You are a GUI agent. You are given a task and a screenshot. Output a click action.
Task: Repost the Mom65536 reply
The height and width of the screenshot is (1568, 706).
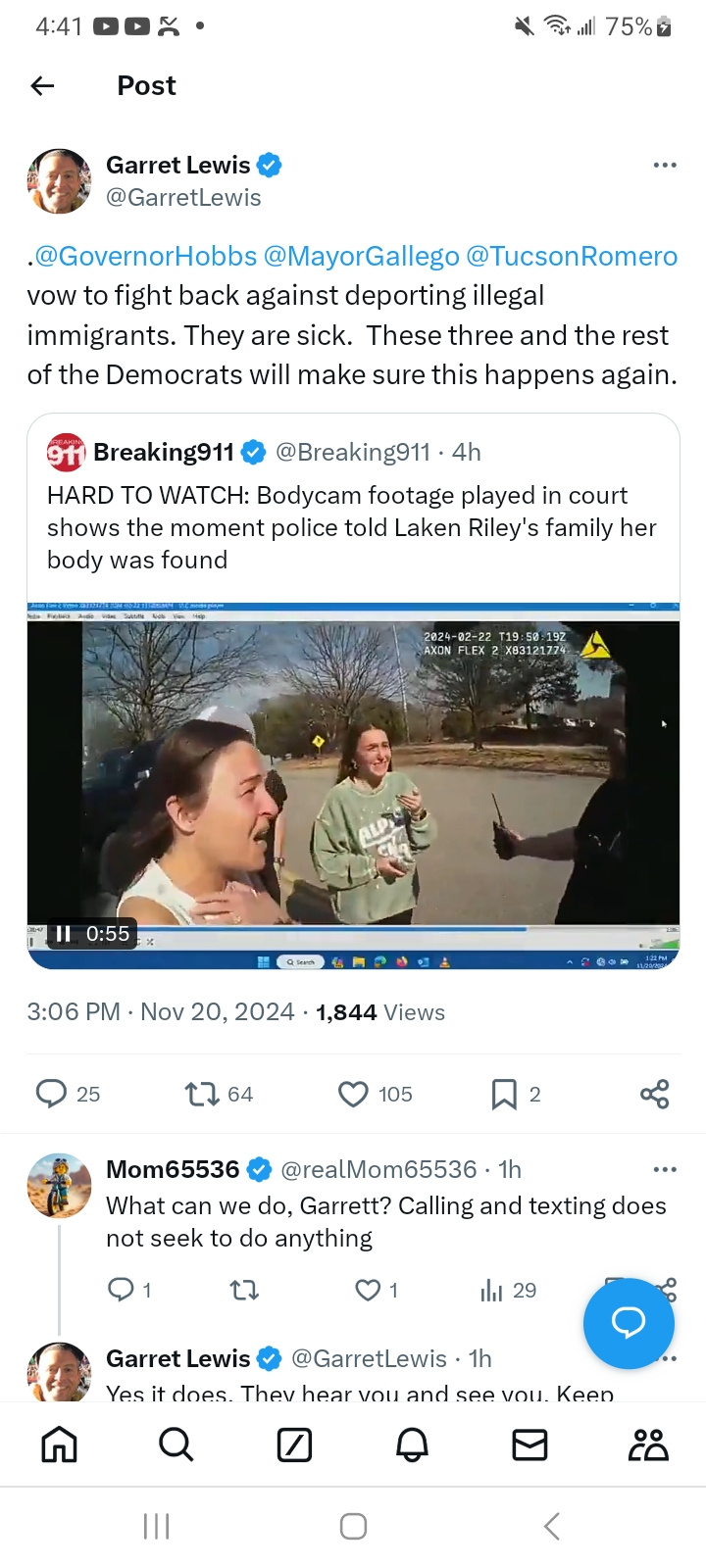[244, 1290]
